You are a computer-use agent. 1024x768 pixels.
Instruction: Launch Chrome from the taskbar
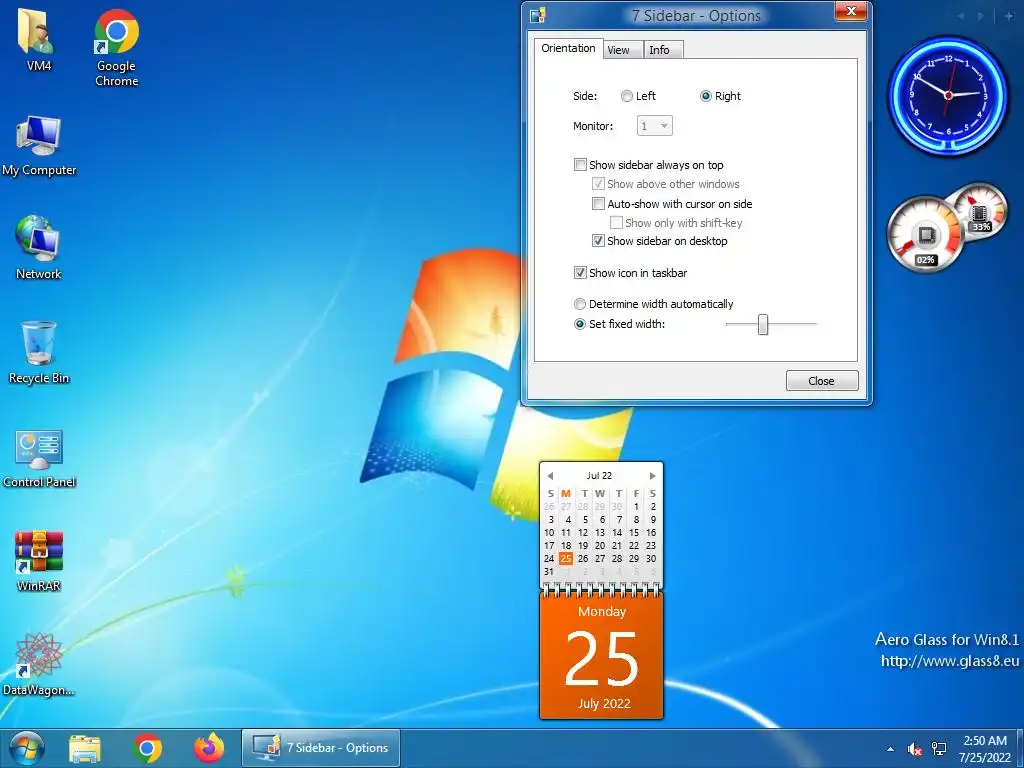pos(148,748)
